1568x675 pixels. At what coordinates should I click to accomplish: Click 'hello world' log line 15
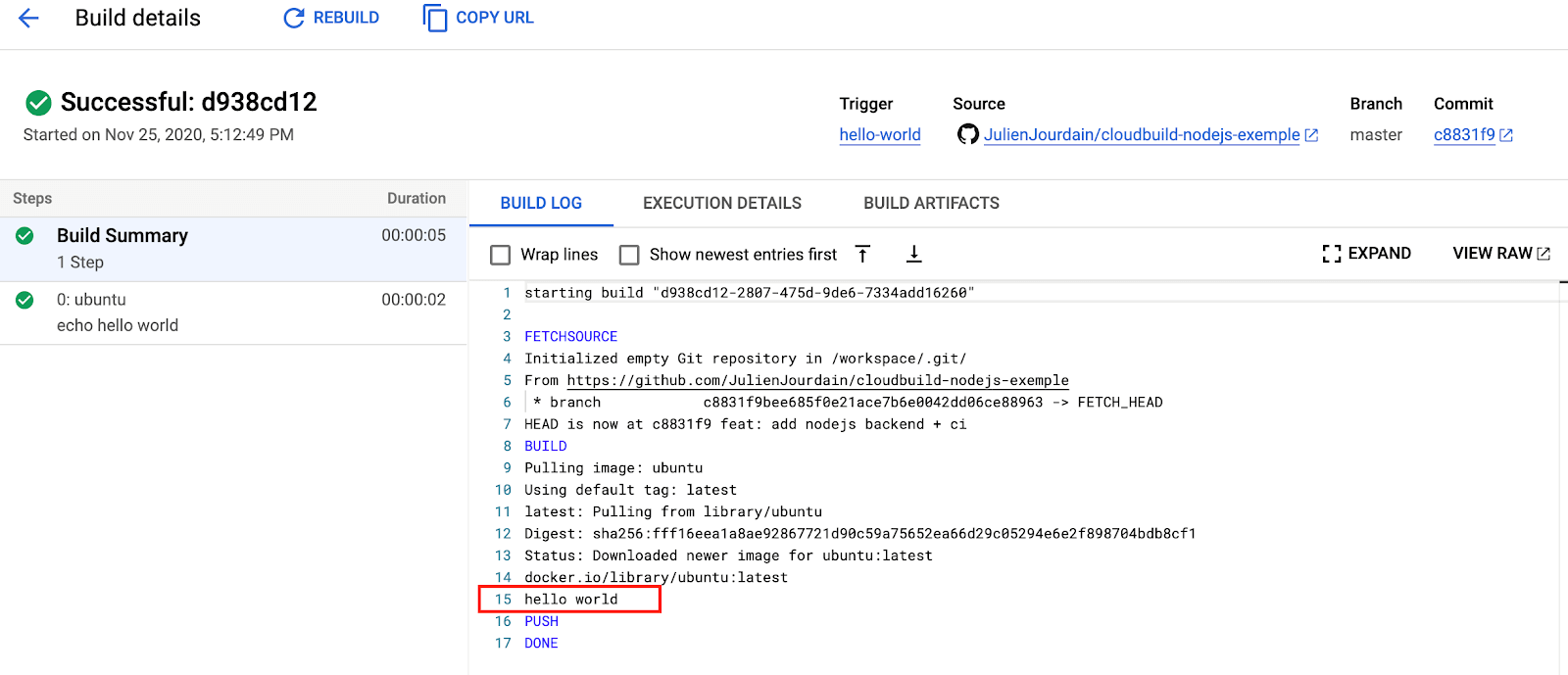tap(571, 600)
